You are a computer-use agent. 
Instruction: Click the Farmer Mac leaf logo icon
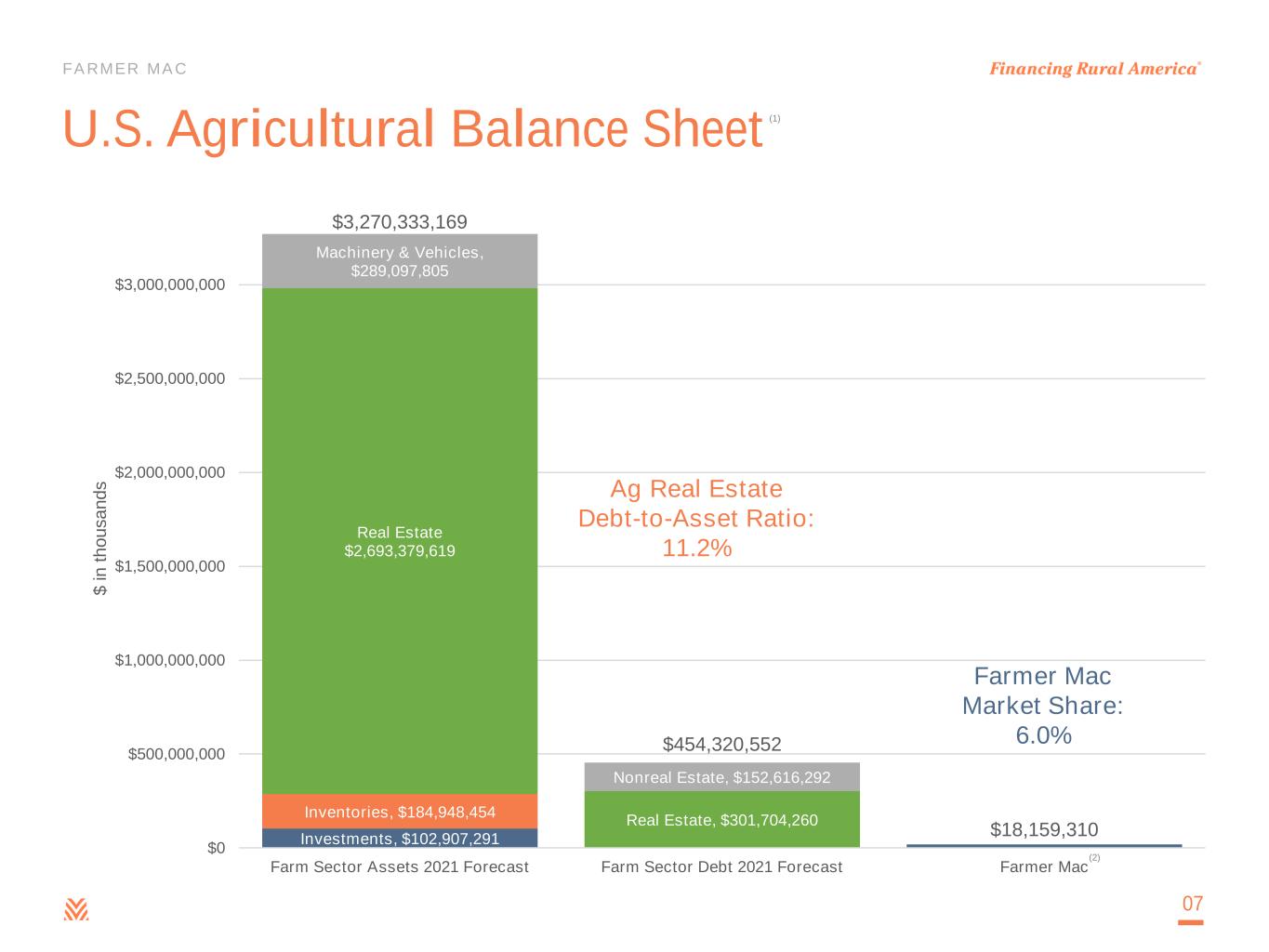[x=76, y=909]
